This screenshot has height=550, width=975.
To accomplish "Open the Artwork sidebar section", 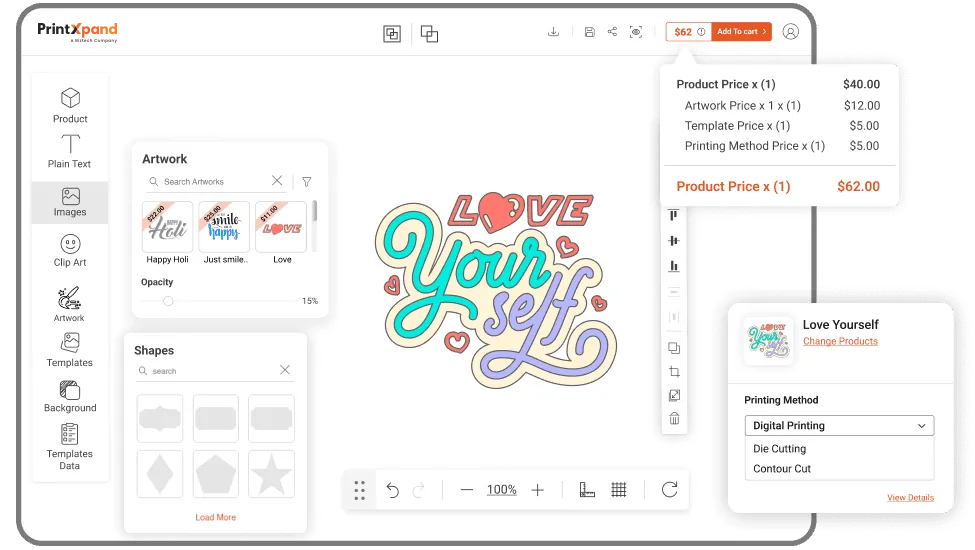I will (x=69, y=304).
